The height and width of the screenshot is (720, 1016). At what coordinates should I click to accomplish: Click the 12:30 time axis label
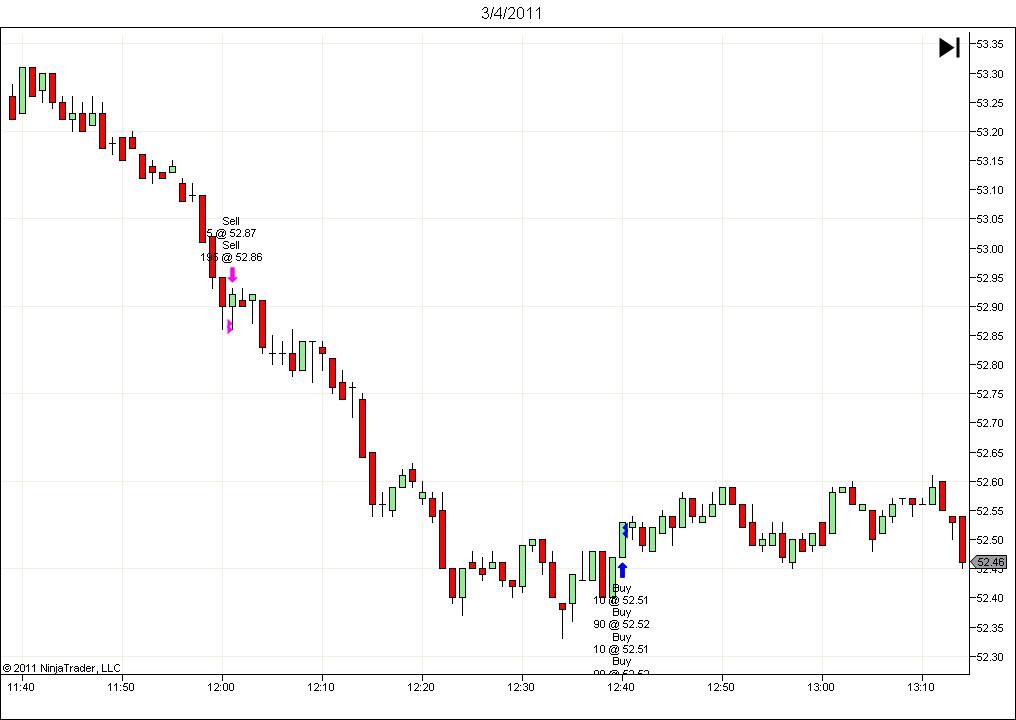(x=521, y=687)
